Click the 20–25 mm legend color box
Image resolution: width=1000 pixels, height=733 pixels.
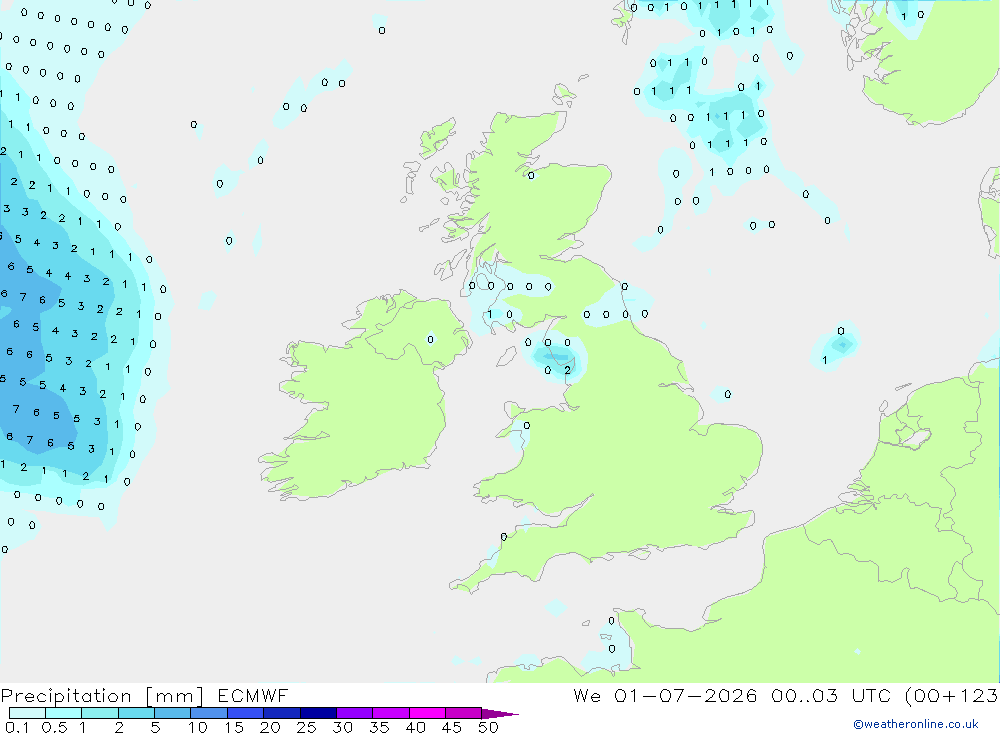(x=282, y=713)
